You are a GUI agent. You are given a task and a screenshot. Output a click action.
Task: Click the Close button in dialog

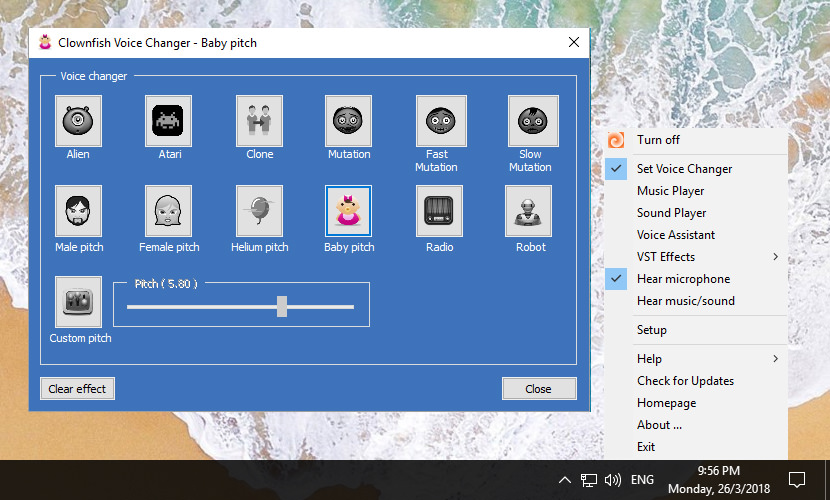pyautogui.click(x=539, y=389)
